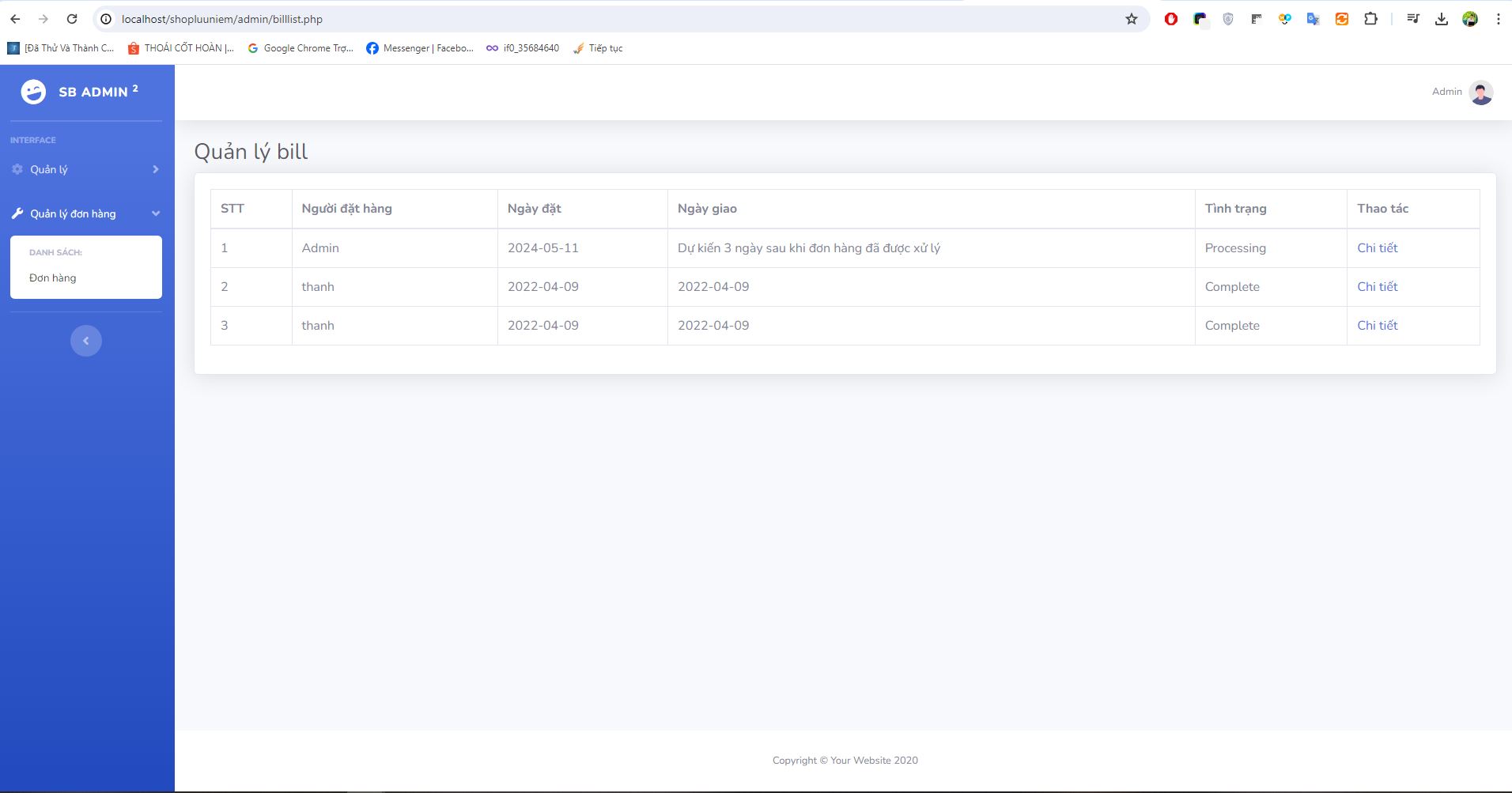Open the Chrome extensions puzzle icon
The image size is (1512, 793).
point(1371,19)
